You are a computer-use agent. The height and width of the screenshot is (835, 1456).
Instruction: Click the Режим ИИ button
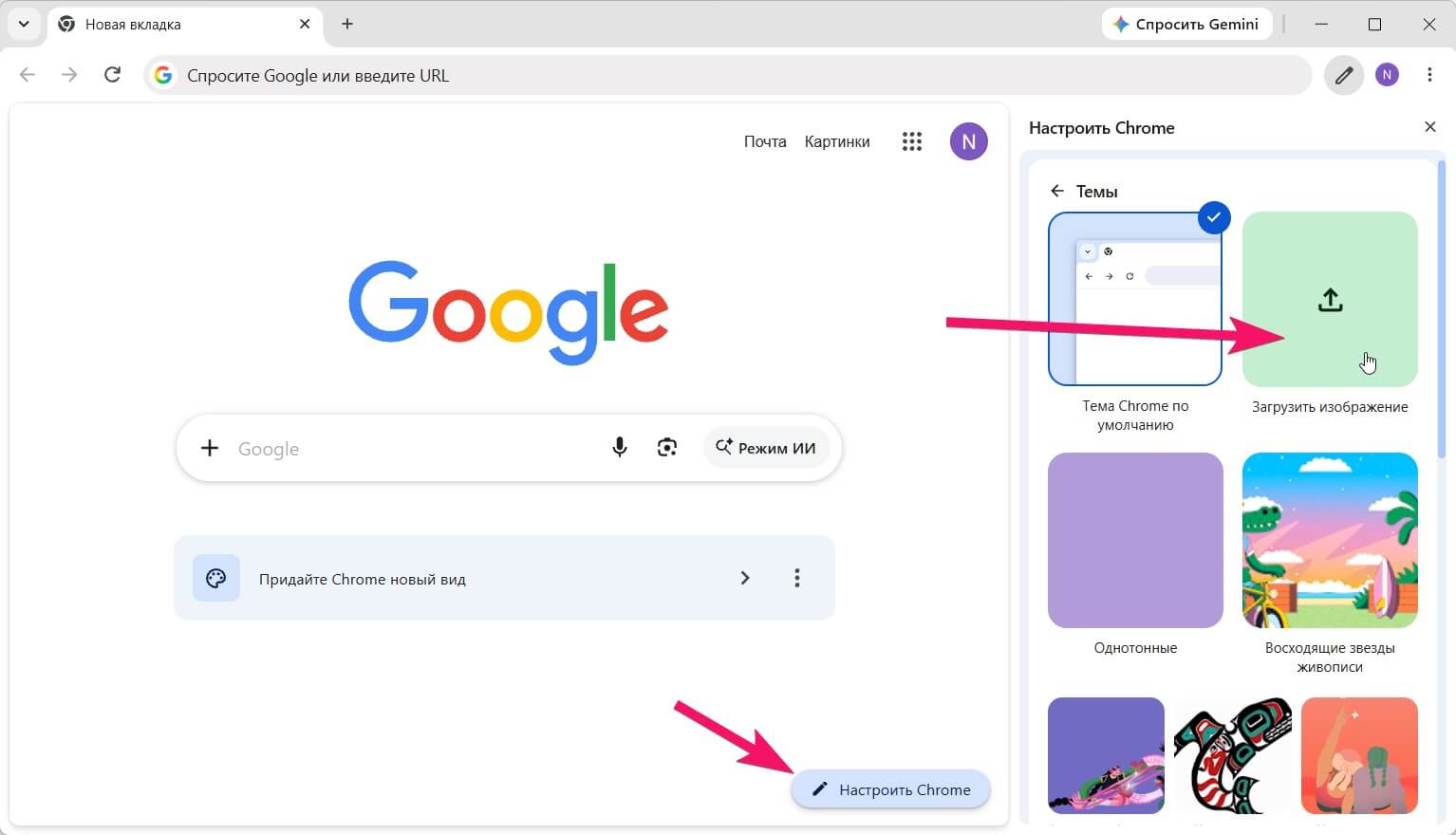[766, 448]
